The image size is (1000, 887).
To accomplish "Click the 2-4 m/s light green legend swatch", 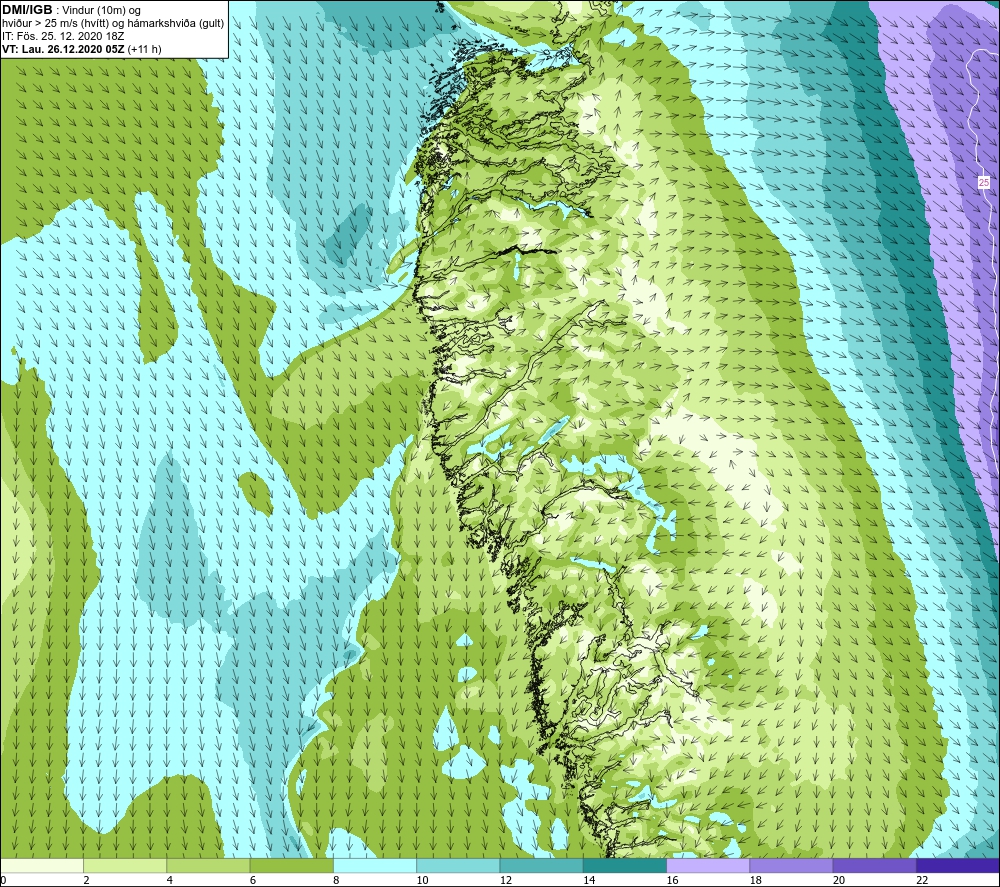I will (125, 865).
